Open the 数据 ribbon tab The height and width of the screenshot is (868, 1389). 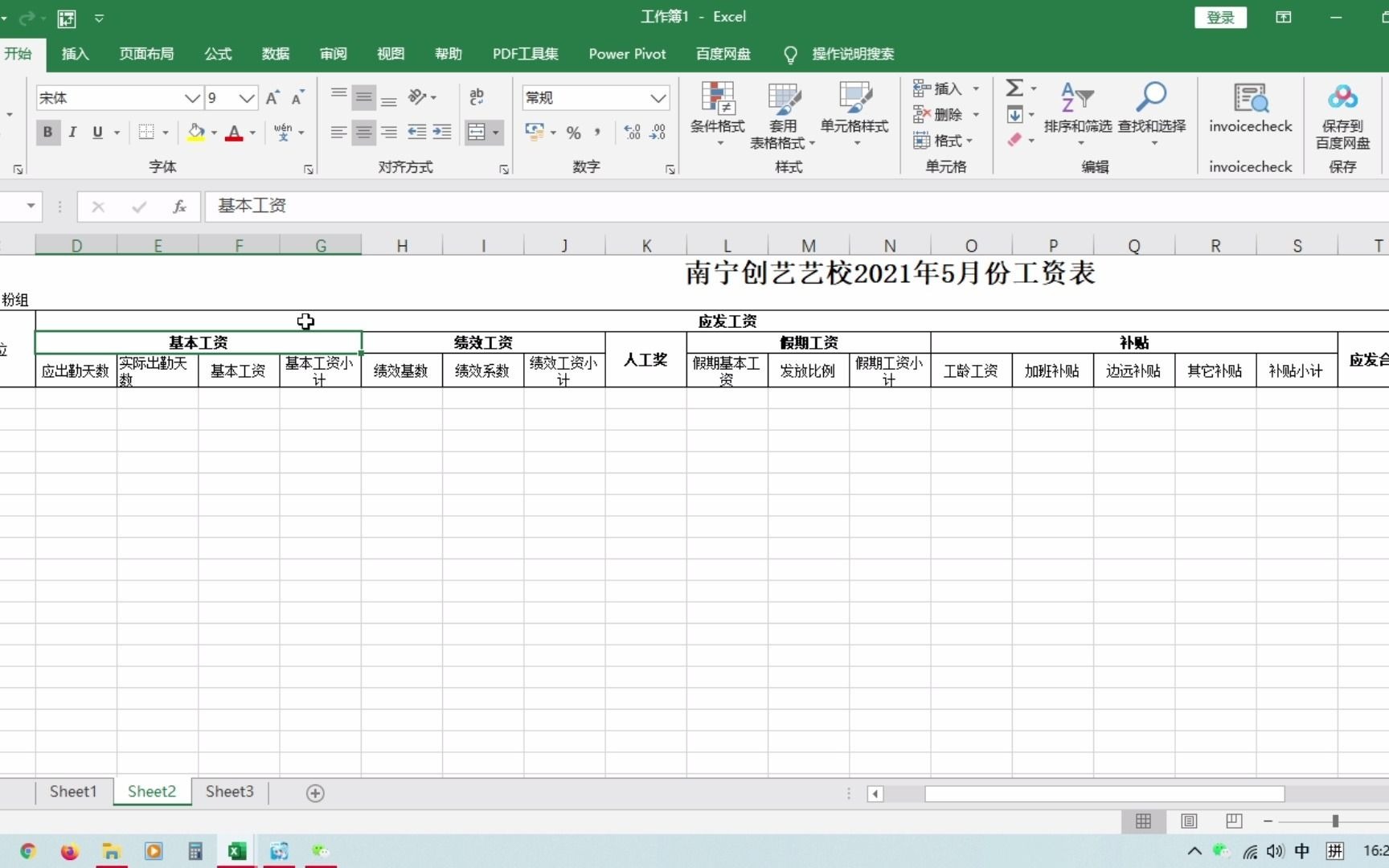point(275,54)
